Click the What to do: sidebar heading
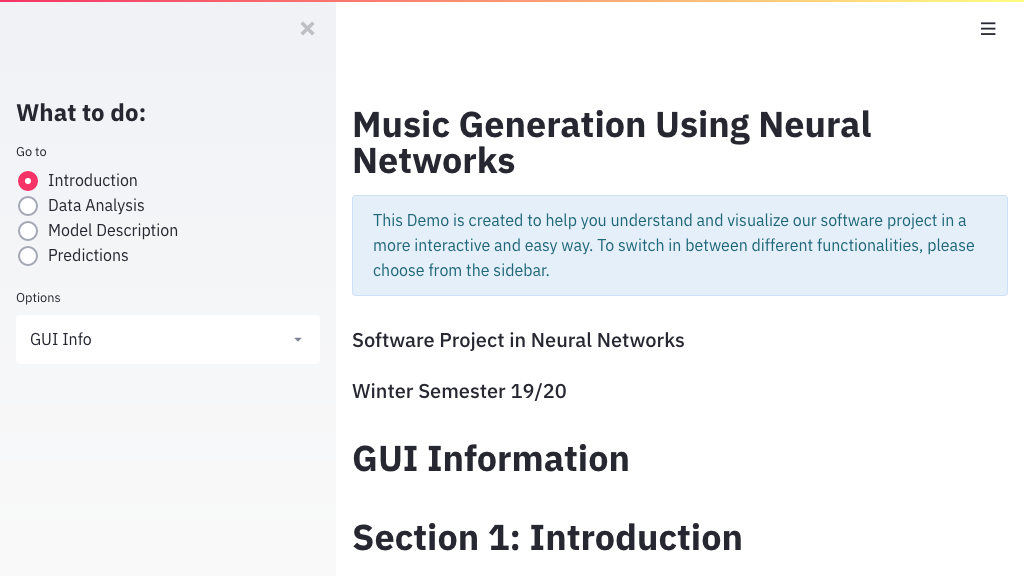The width and height of the screenshot is (1024, 576). click(x=81, y=113)
